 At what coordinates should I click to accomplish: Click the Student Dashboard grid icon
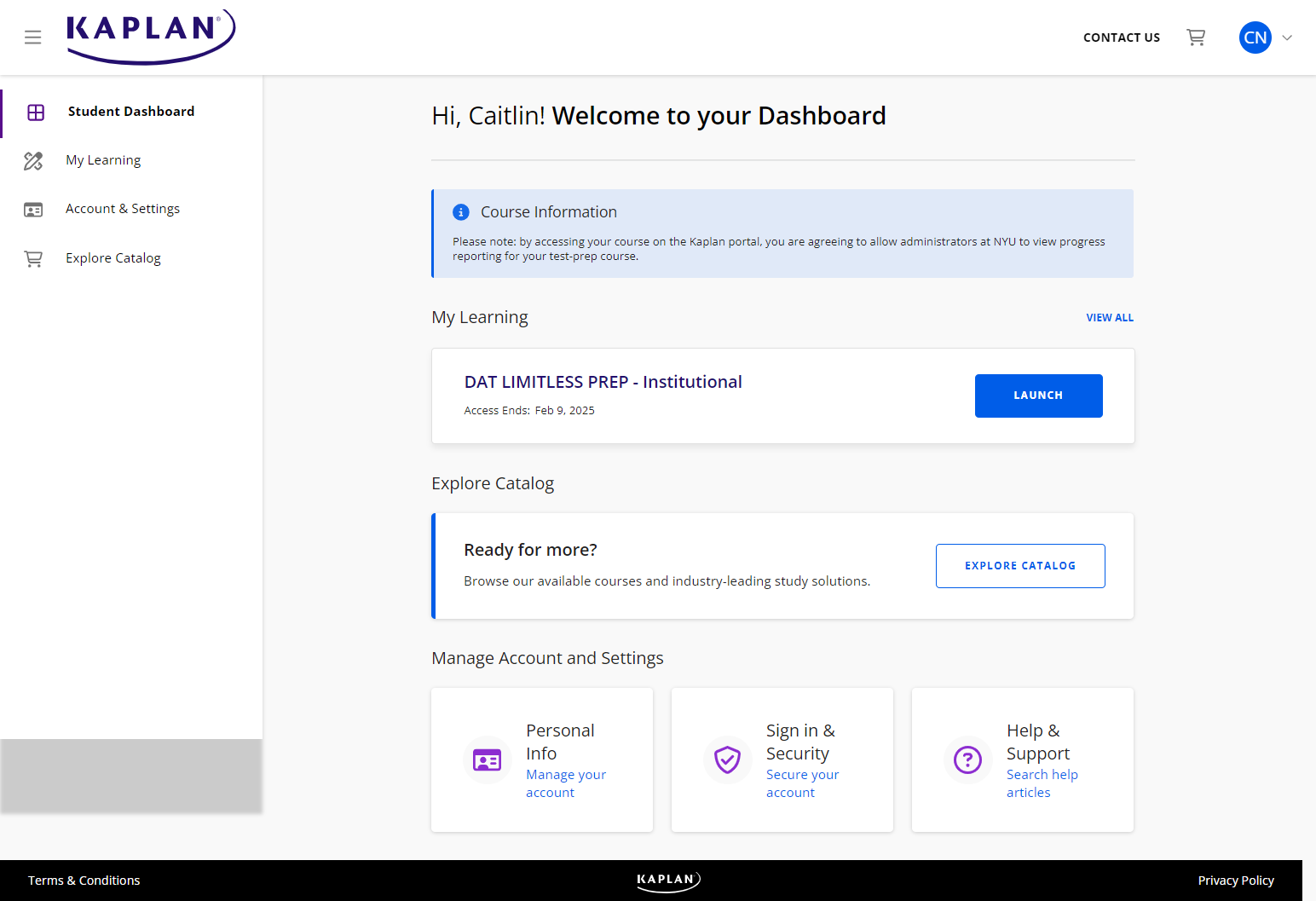[36, 113]
